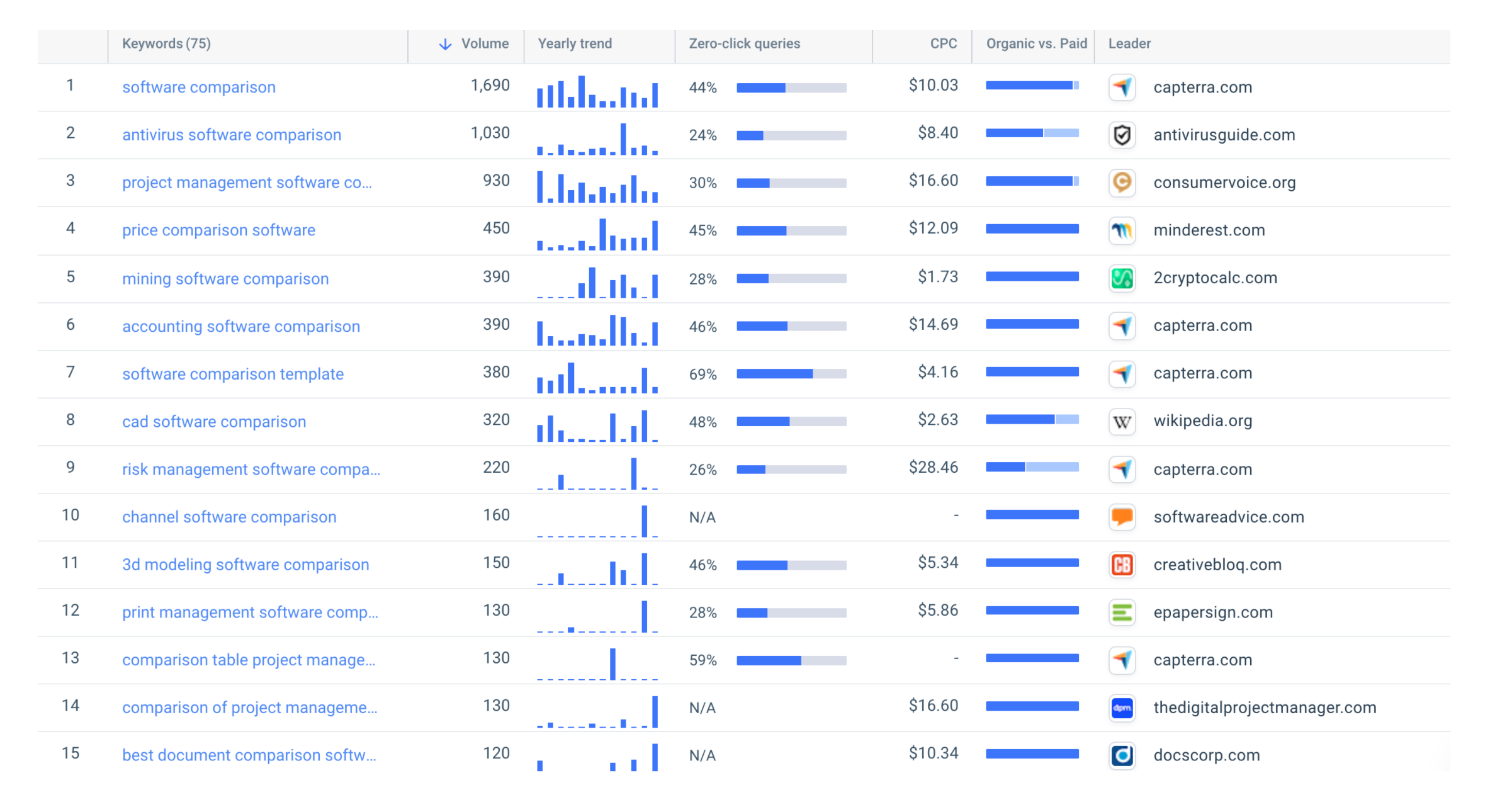Screen dimensions: 1512x807
Task: Click the Zero-click queries column header
Action: (743, 44)
